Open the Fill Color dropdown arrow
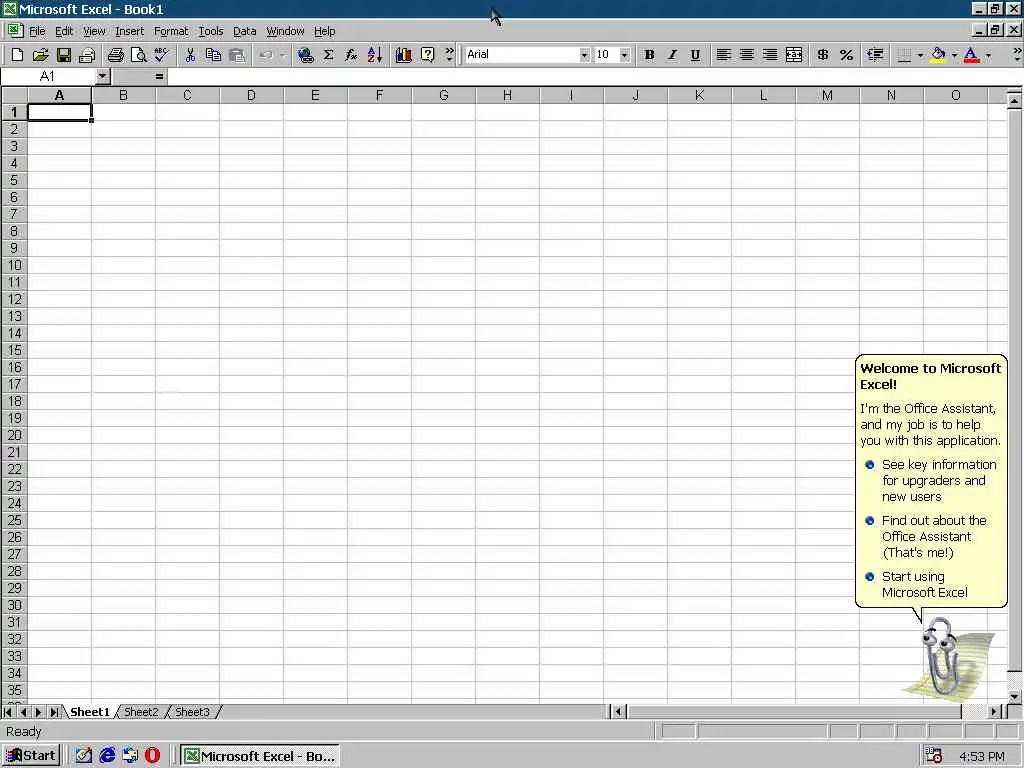1024x768 pixels. (x=954, y=56)
